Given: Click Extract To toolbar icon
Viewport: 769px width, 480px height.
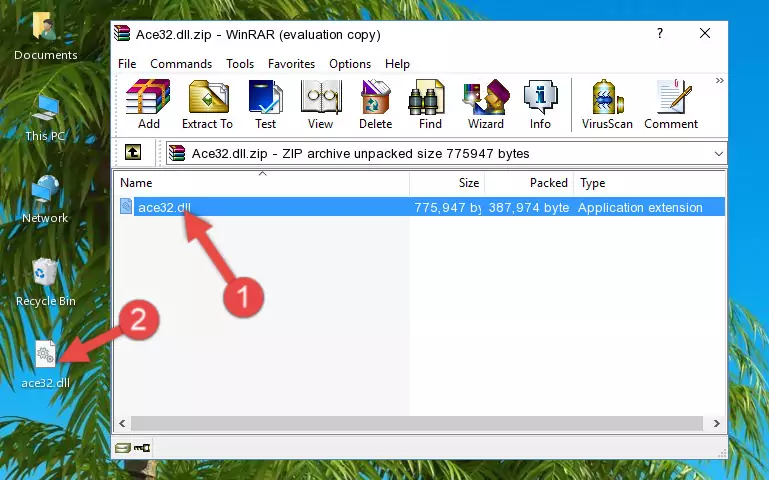Looking at the screenshot, I should tap(207, 104).
